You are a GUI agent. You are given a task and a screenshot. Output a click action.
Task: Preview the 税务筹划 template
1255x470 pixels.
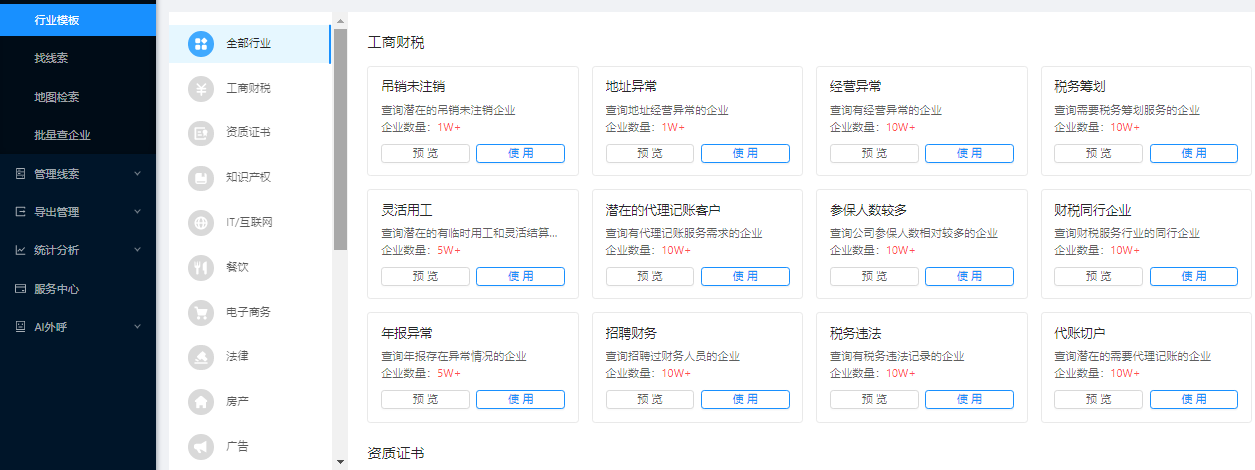(1099, 153)
